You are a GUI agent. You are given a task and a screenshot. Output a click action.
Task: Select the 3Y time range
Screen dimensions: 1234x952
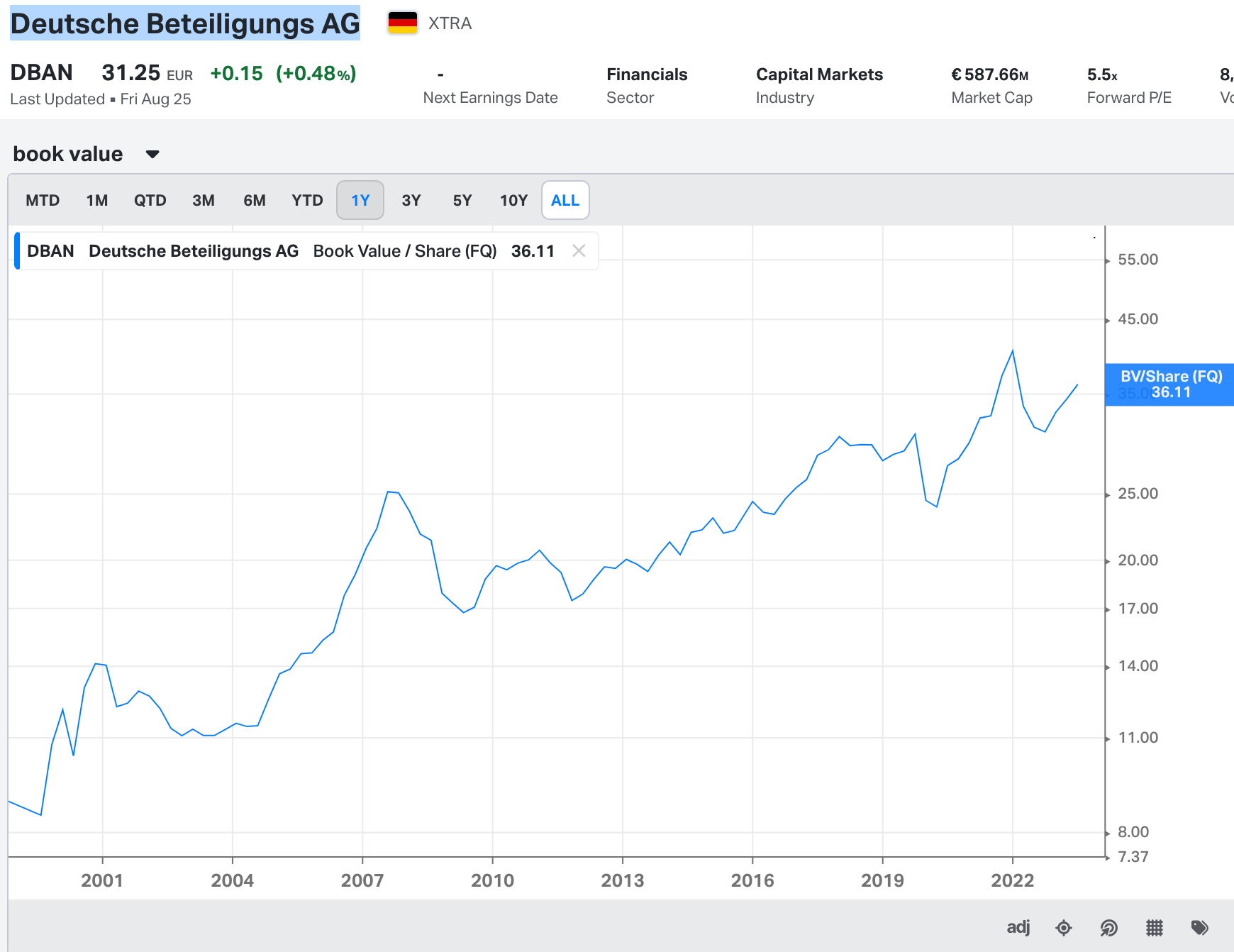[x=411, y=200]
